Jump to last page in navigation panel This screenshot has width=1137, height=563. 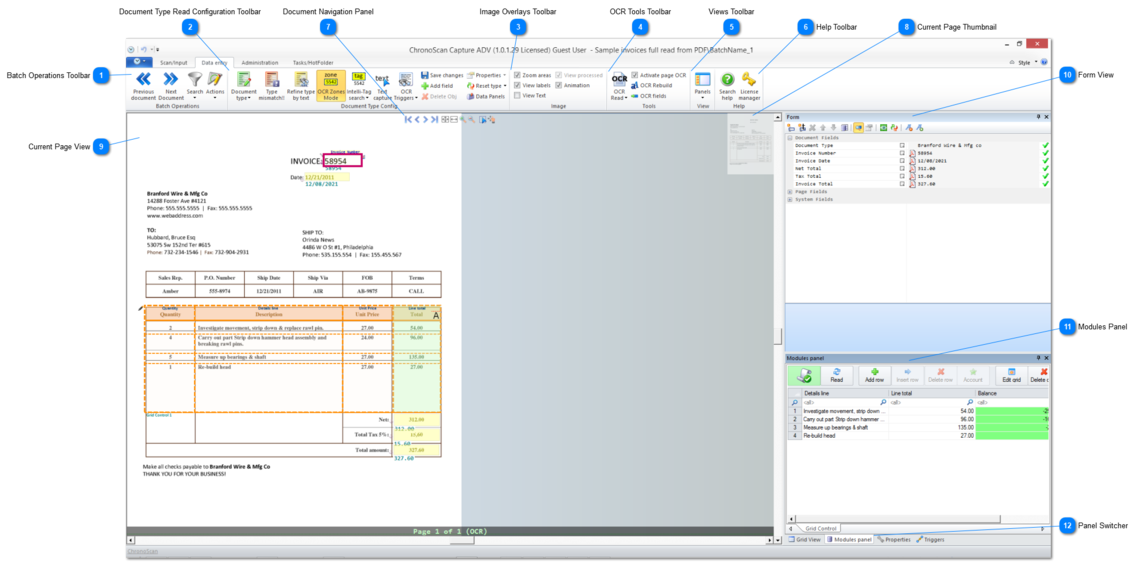(434, 119)
